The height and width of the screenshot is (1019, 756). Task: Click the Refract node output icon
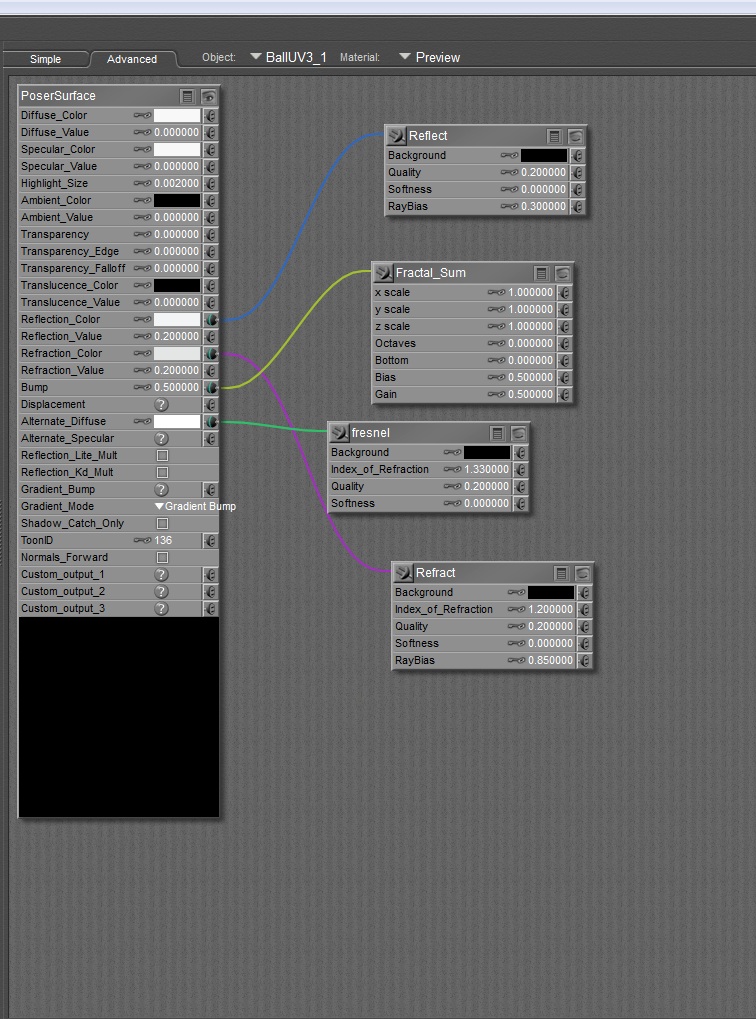[x=404, y=573]
